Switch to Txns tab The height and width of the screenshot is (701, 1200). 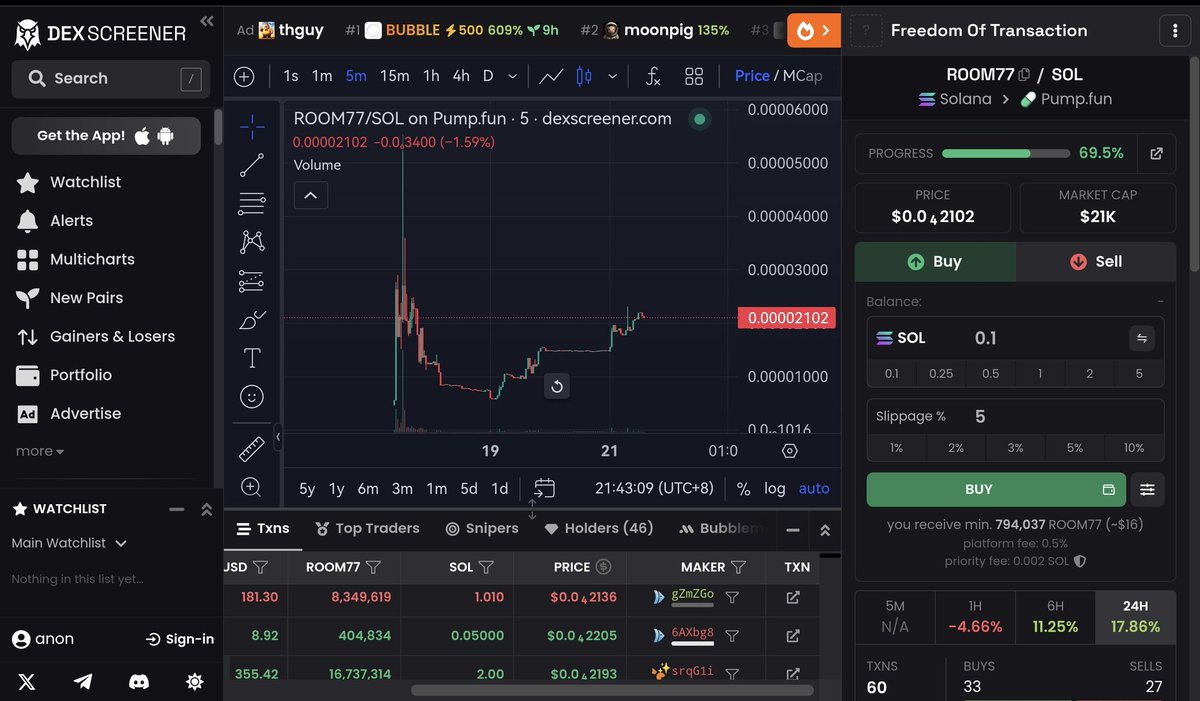click(263, 528)
